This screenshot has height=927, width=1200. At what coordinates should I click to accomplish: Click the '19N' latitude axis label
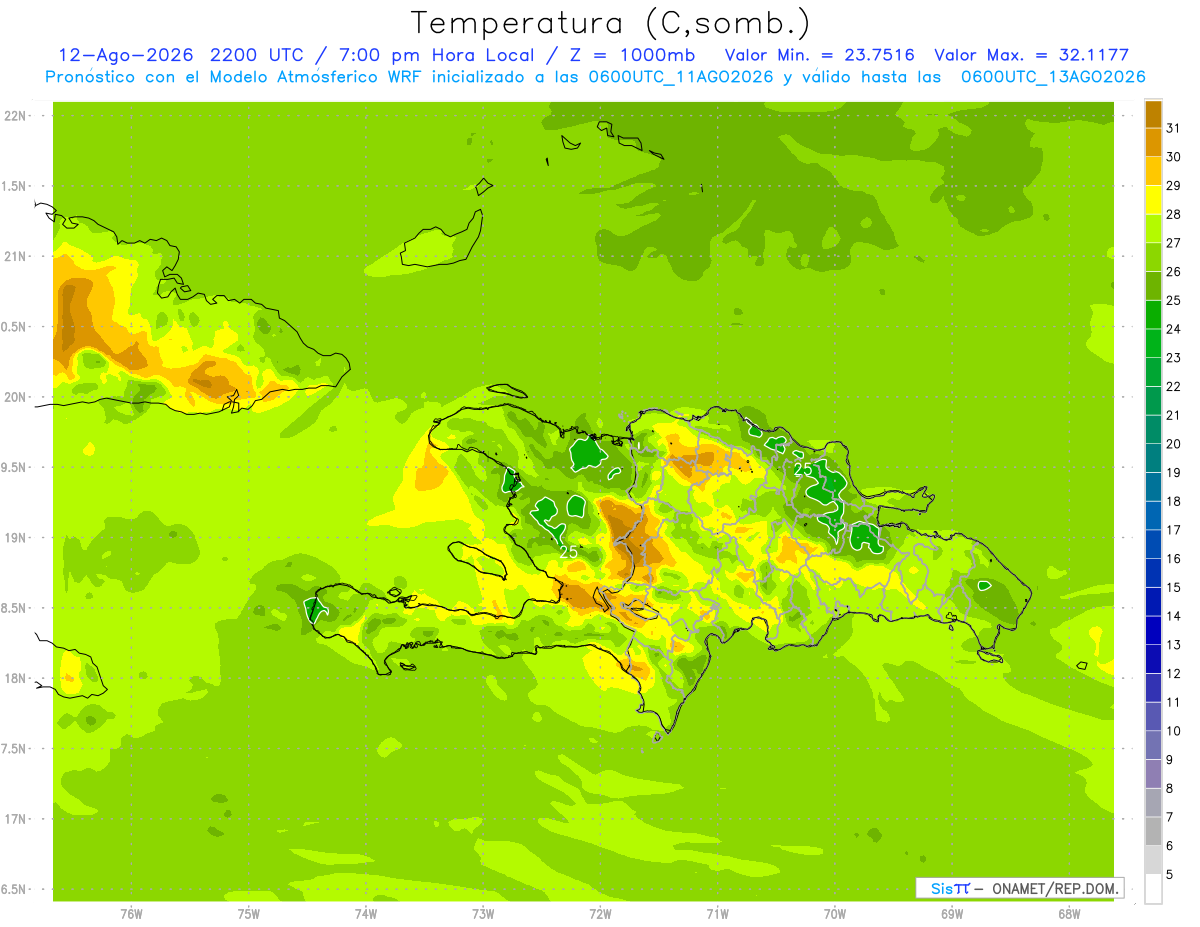tap(15, 537)
